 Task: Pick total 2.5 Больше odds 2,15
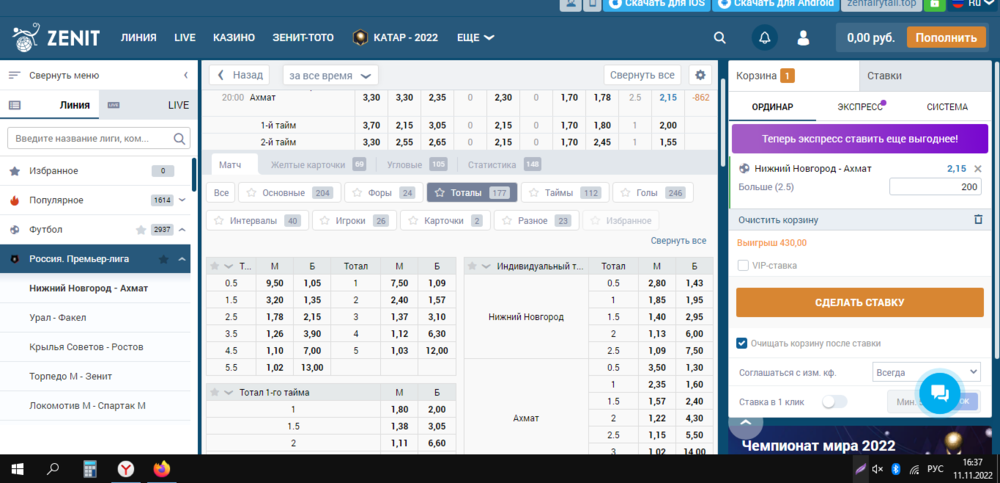[x=312, y=317]
